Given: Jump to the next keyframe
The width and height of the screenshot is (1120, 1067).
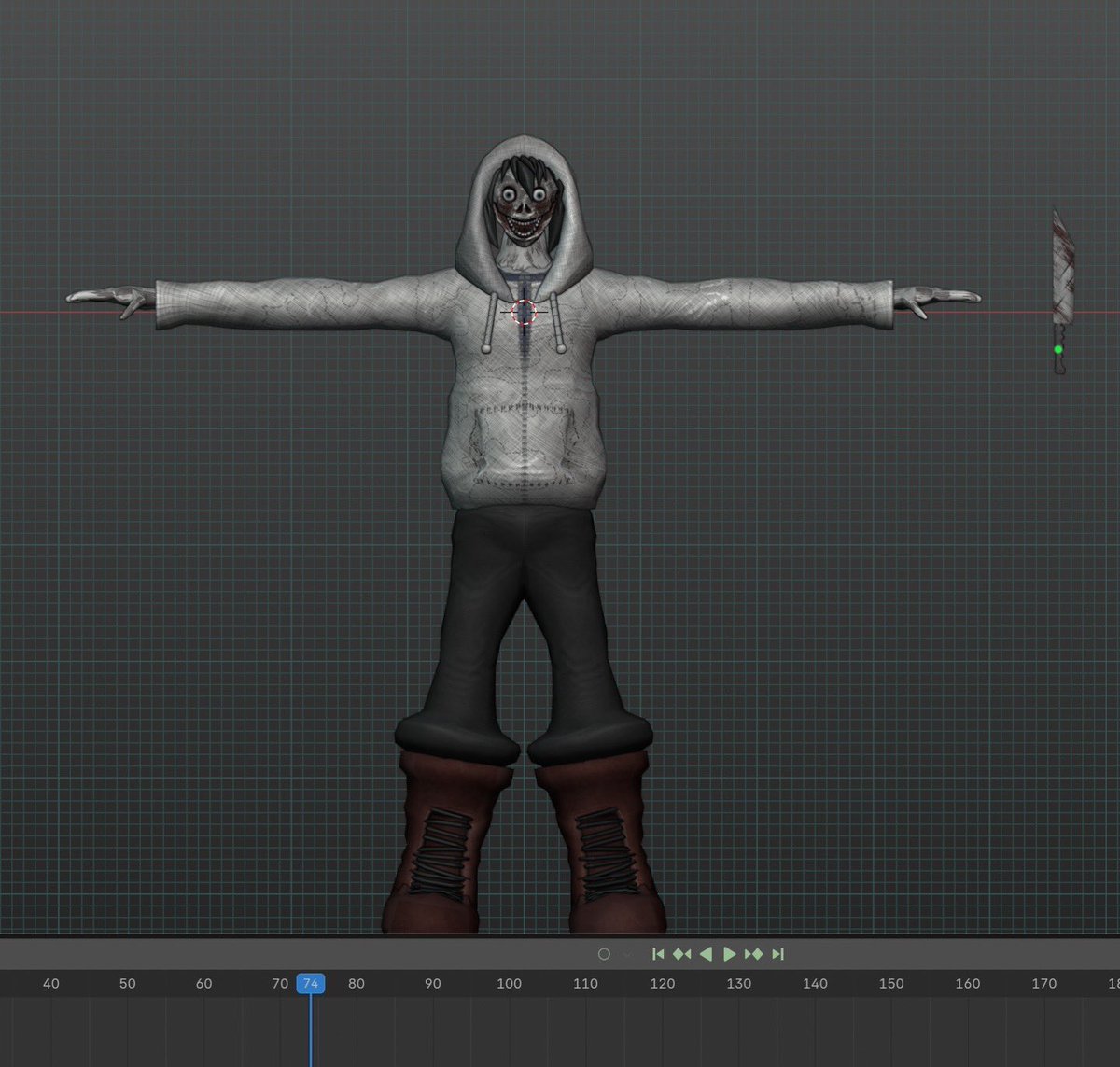Looking at the screenshot, I should pyautogui.click(x=754, y=954).
